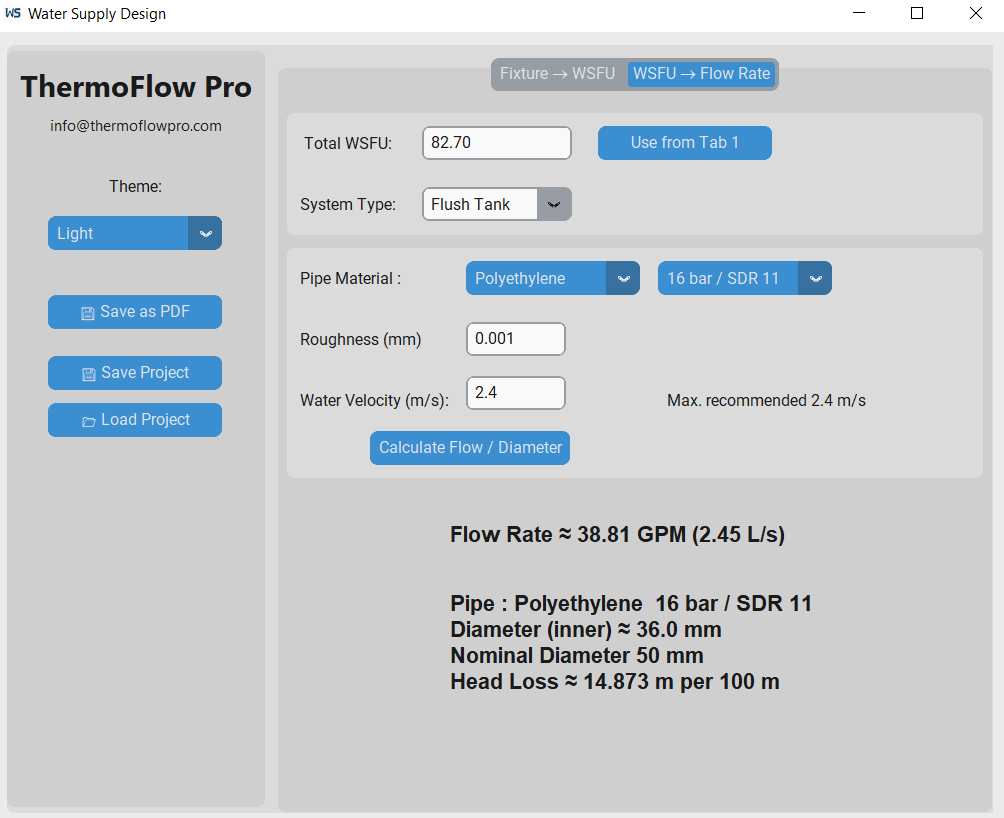Open the Polyethylene pipe material dropdown
The height and width of the screenshot is (818, 1004).
(x=622, y=279)
